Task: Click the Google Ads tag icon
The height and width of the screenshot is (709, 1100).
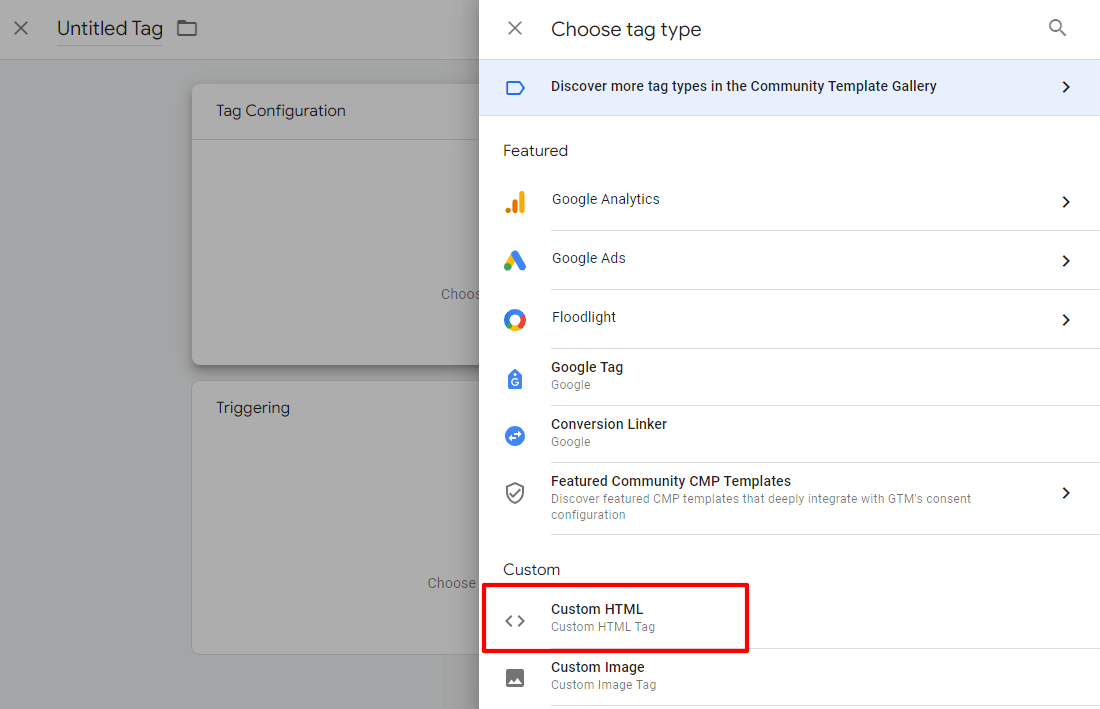Action: 515,260
